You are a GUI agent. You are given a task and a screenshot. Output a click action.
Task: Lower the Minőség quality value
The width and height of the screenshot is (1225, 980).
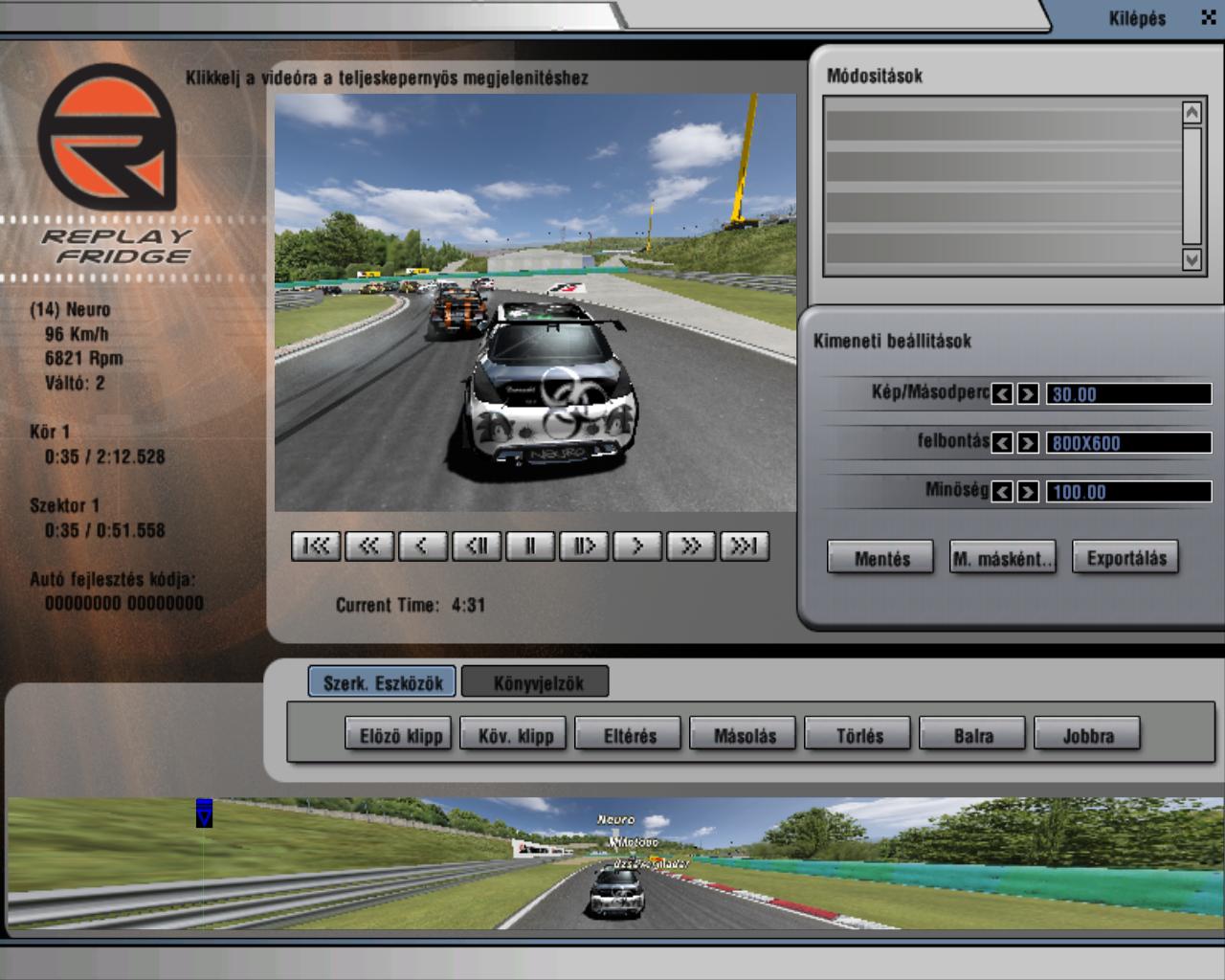click(x=1002, y=492)
